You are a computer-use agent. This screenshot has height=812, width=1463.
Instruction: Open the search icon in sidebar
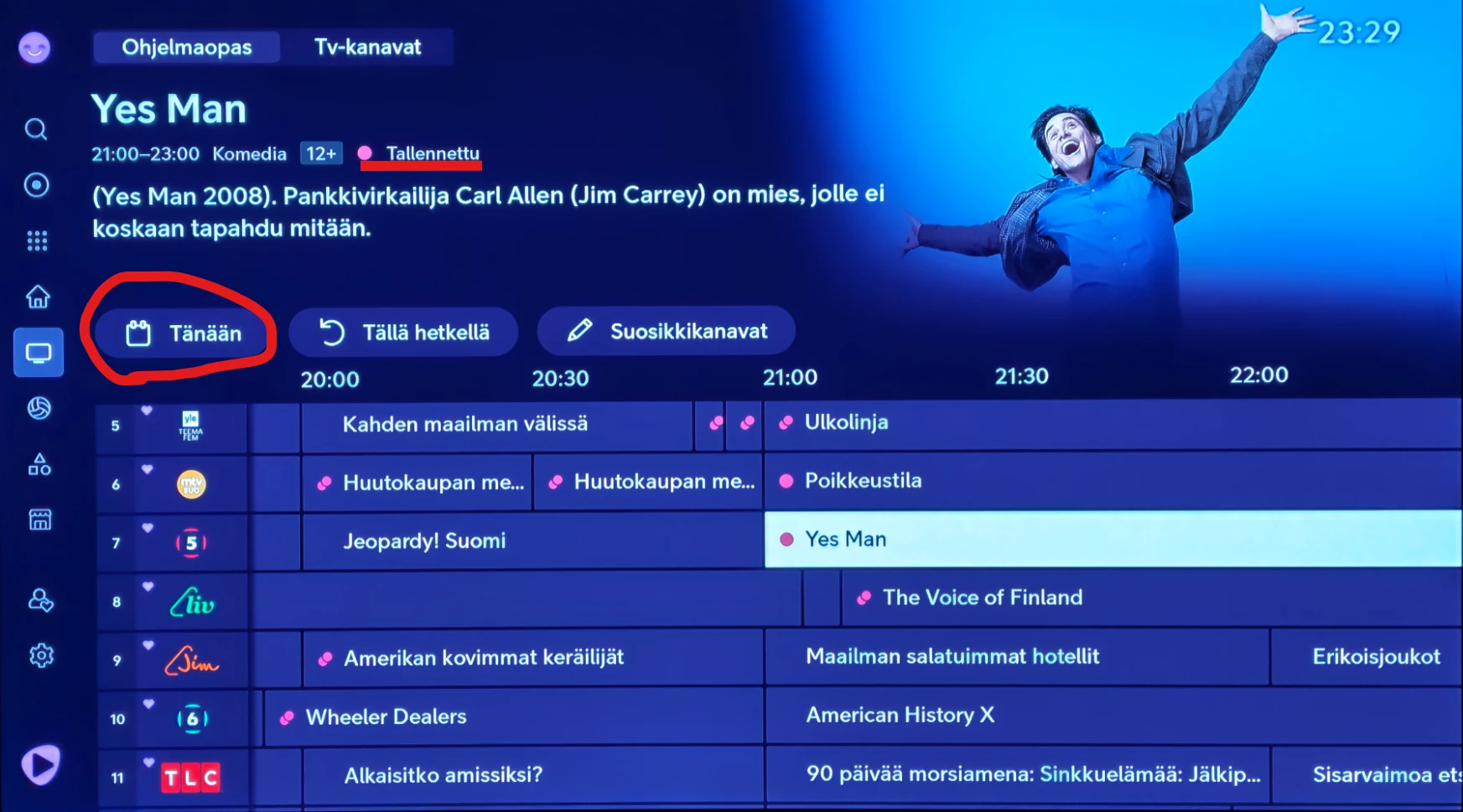[36, 129]
